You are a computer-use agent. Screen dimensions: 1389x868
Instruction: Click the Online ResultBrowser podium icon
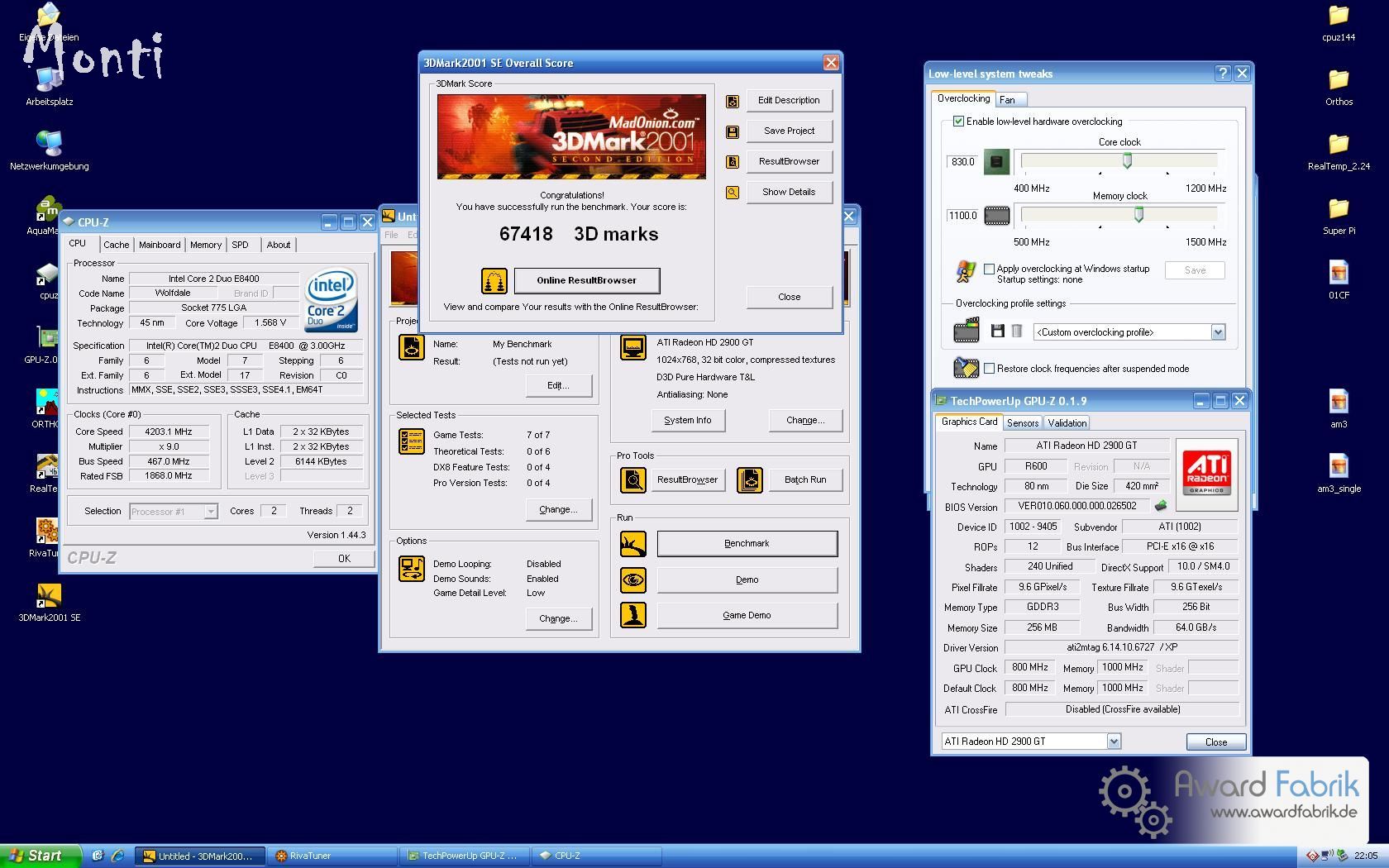point(494,281)
